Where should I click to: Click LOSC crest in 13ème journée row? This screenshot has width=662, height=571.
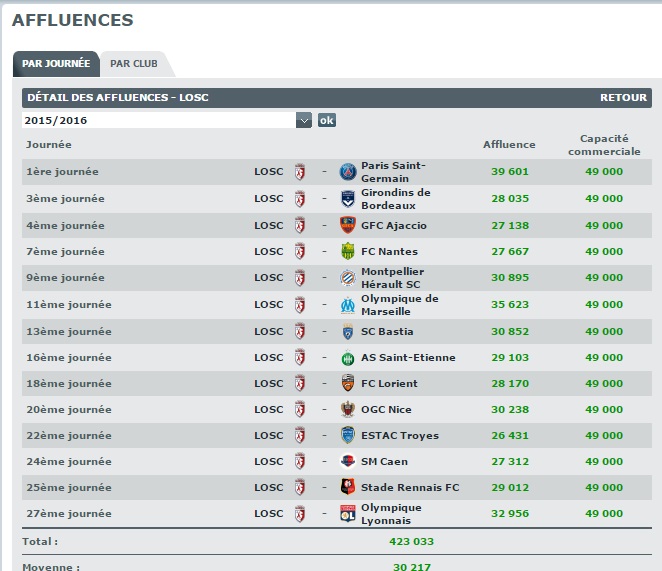pos(300,332)
